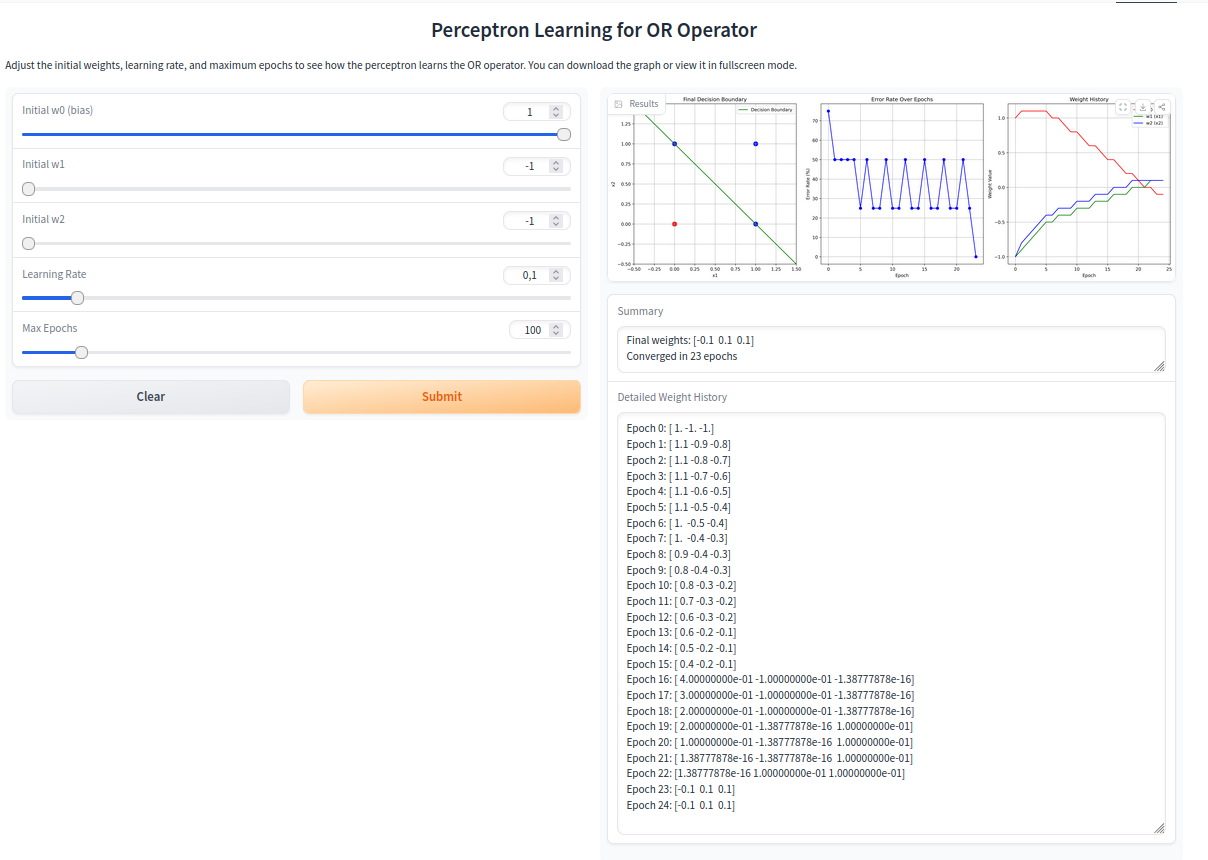Screen dimensions: 1208x860
Task: Expand the graph to fullscreen mode
Action: [1123, 107]
